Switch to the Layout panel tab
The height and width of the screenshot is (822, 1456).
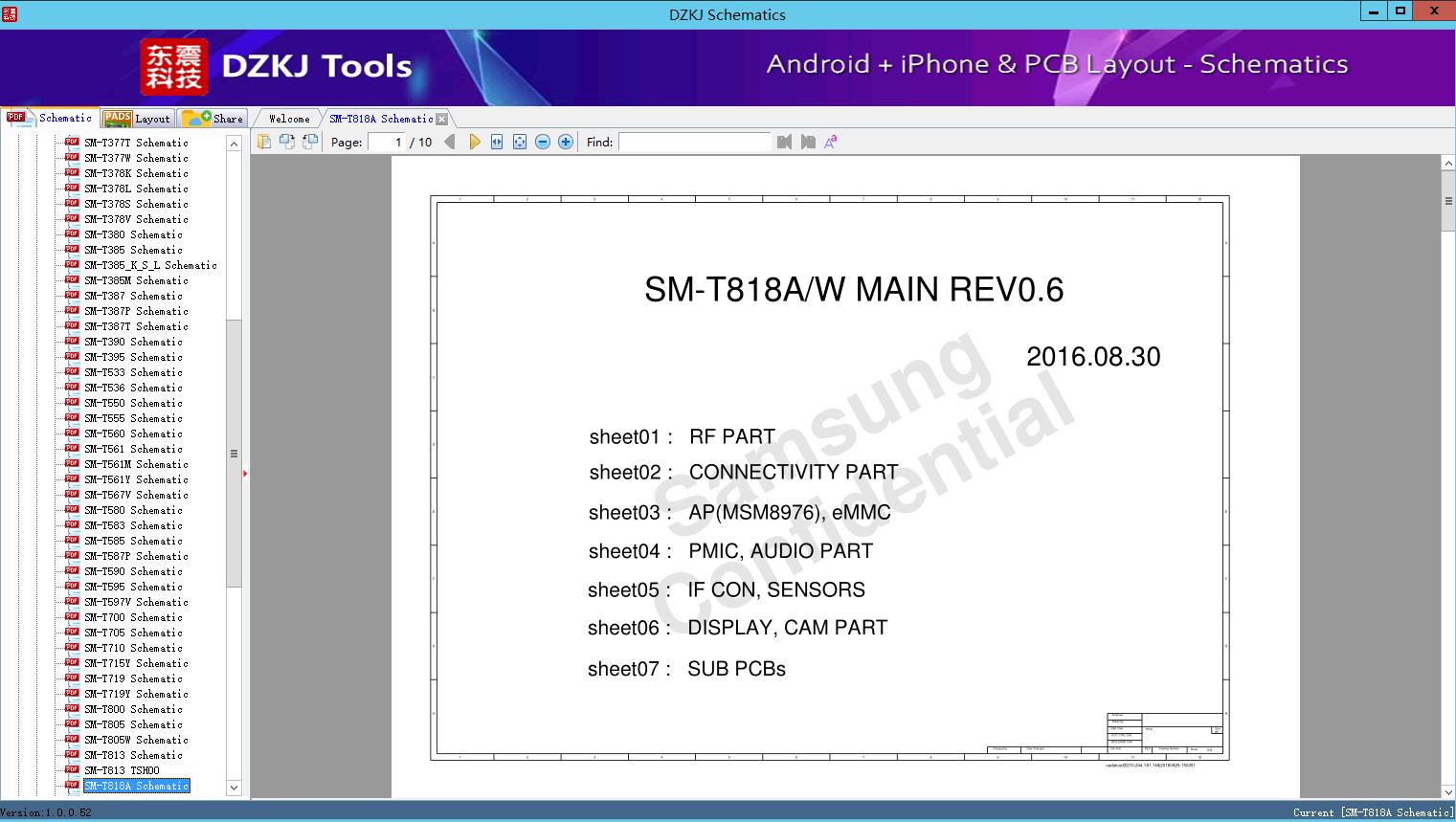(x=138, y=119)
